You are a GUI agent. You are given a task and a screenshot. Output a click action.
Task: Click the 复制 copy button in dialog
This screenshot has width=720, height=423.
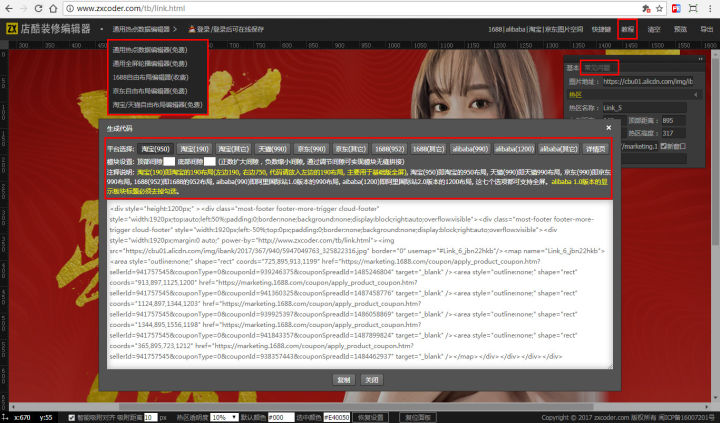click(343, 380)
